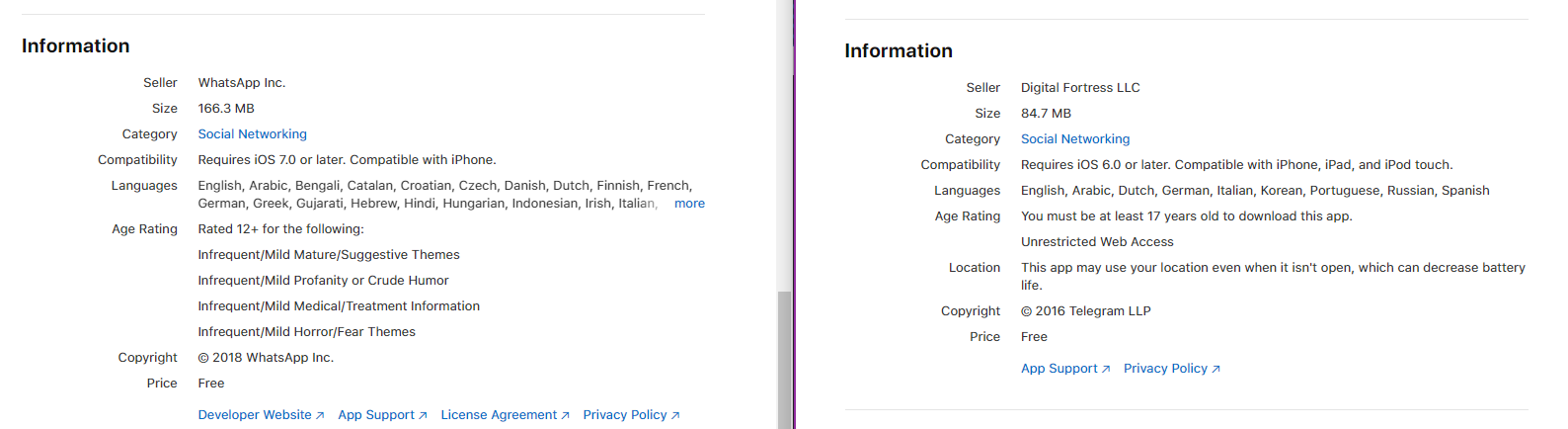This screenshot has height=429, width=1568.
Task: Click the Information heading above Digital Fortress seller
Action: click(x=899, y=51)
